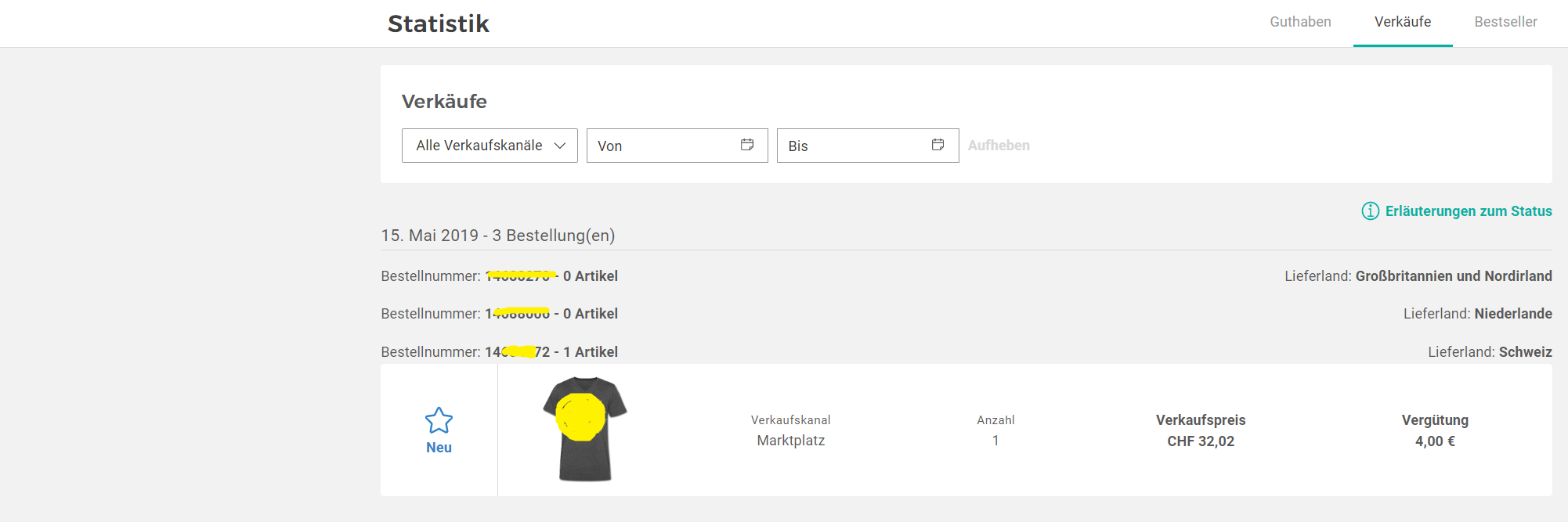Open the Guthaben tab
This screenshot has width=1568, height=522.
pos(1300,22)
